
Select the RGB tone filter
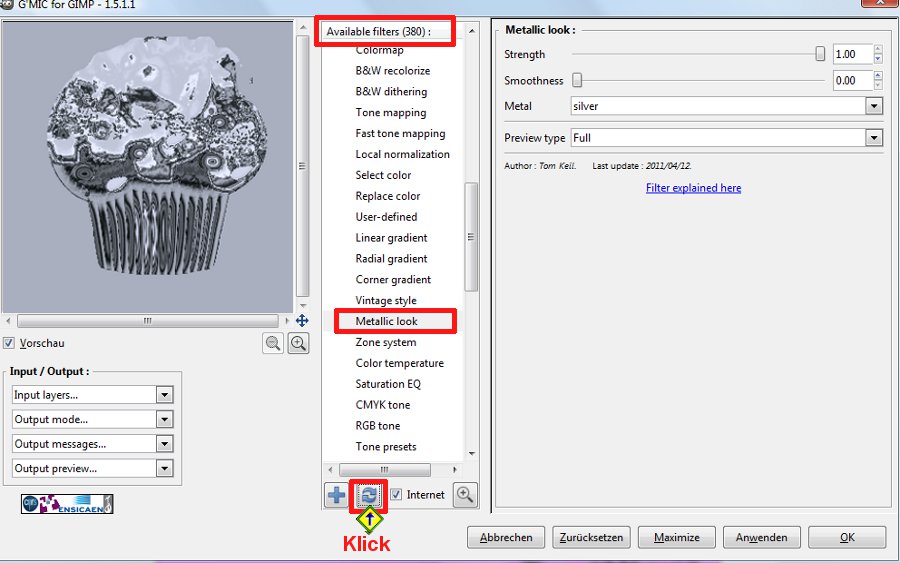point(378,426)
